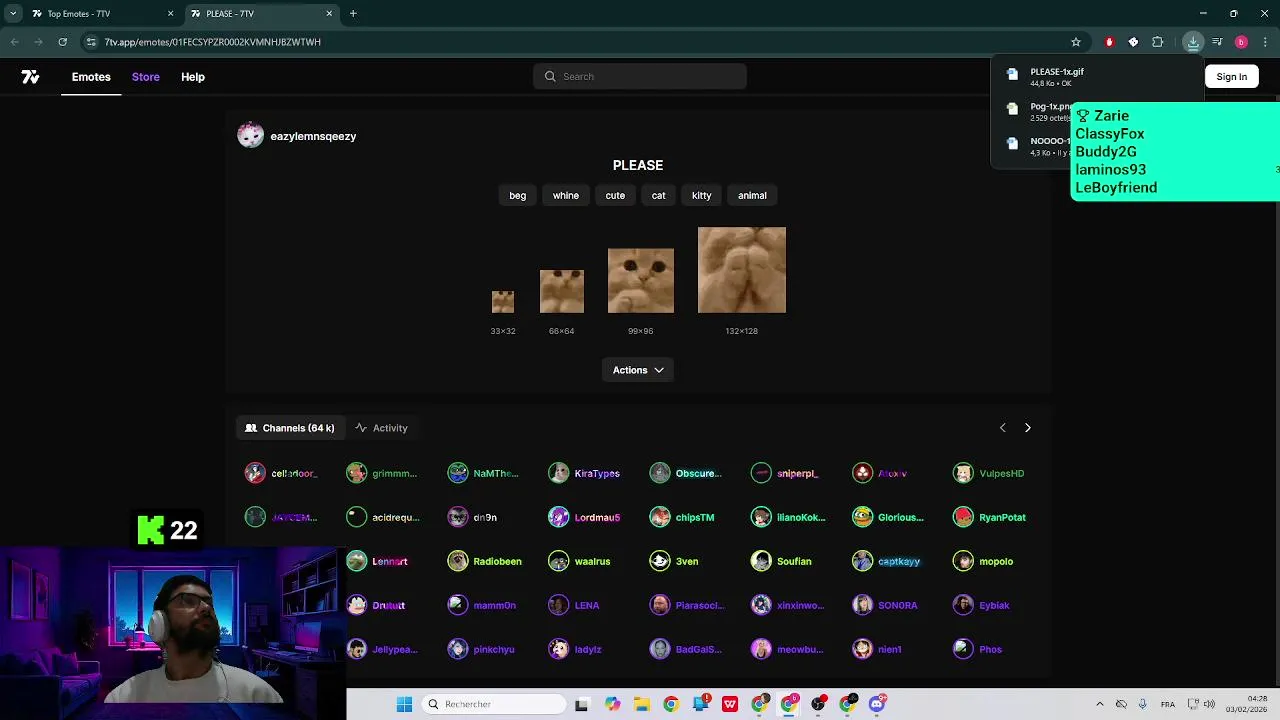Viewport: 1280px width, 720px height.
Task: Click the 33×32 emote preview
Action: 503,302
